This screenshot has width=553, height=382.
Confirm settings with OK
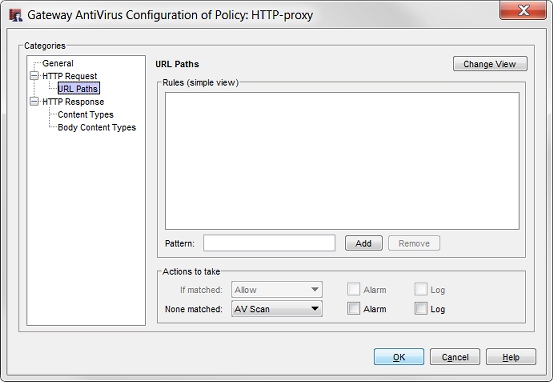[x=399, y=357]
